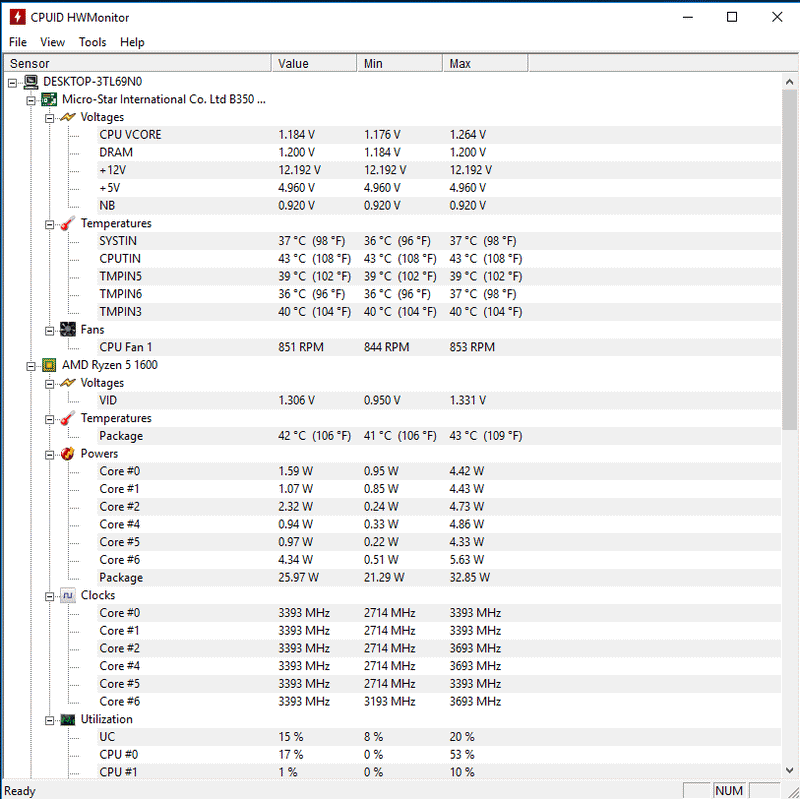This screenshot has width=800, height=799.
Task: Minimize the HWMonitor window
Action: point(688,17)
